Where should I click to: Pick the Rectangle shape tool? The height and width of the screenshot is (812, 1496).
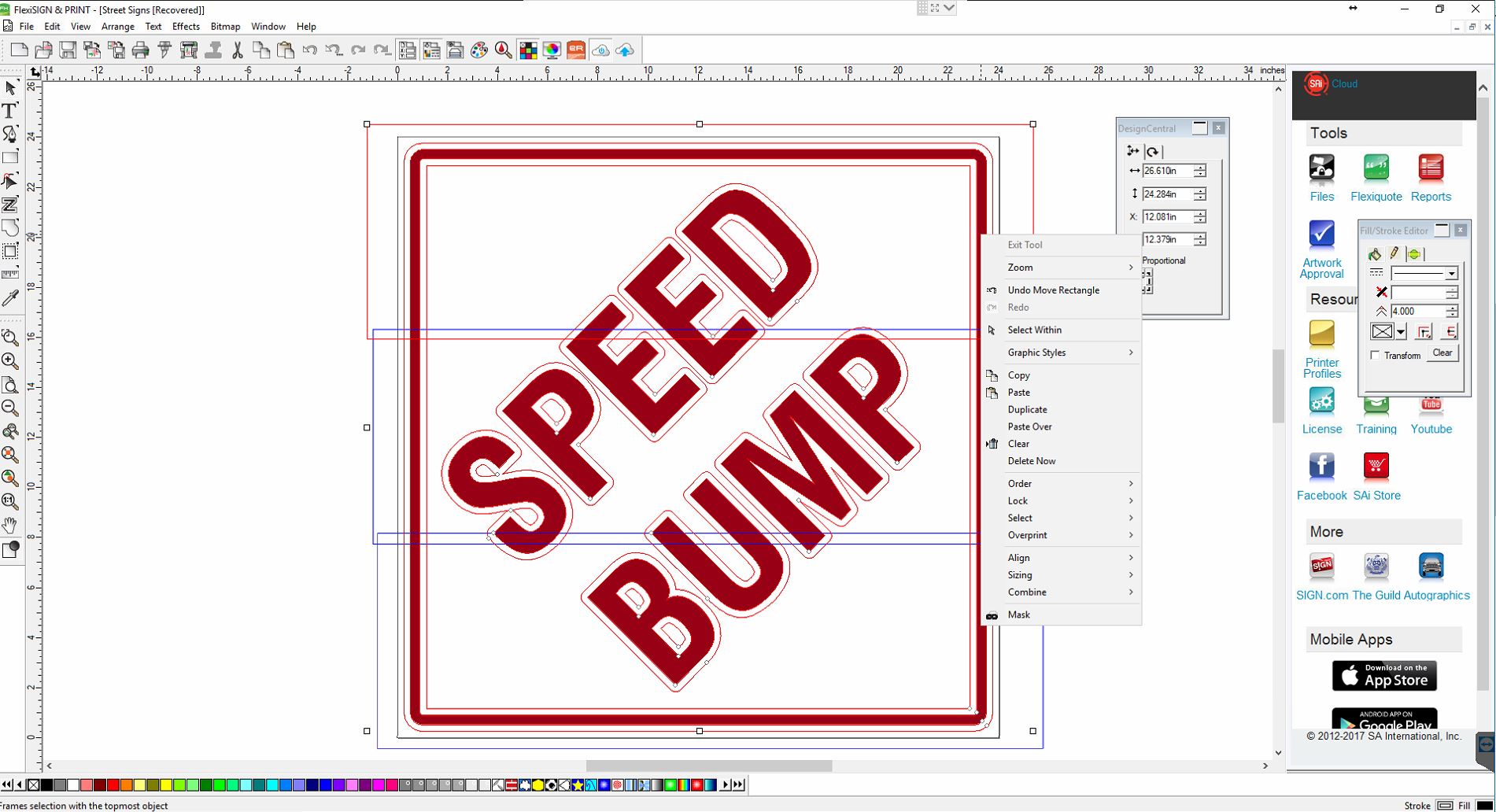click(x=10, y=157)
